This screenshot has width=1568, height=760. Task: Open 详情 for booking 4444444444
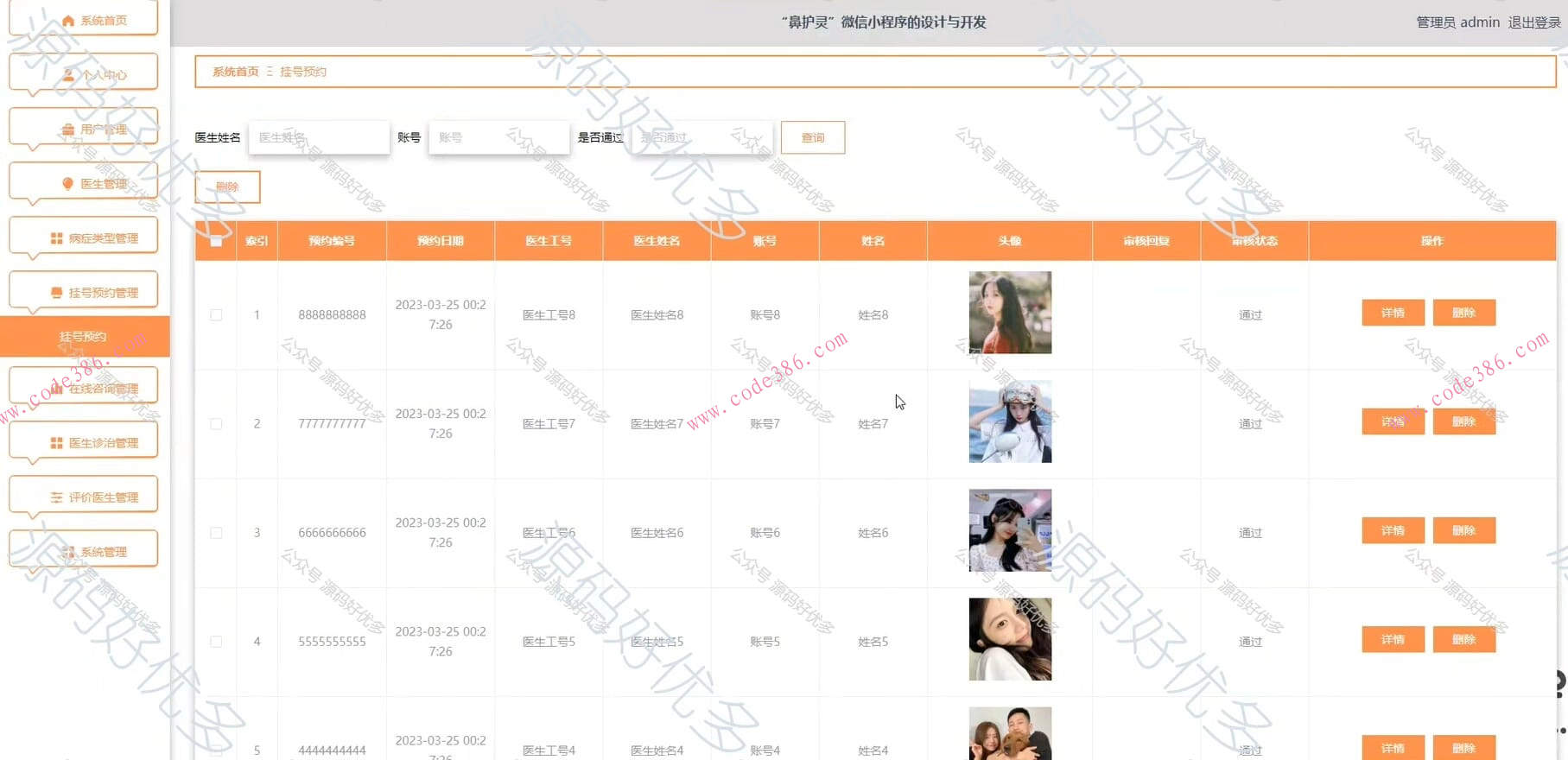click(x=1393, y=748)
